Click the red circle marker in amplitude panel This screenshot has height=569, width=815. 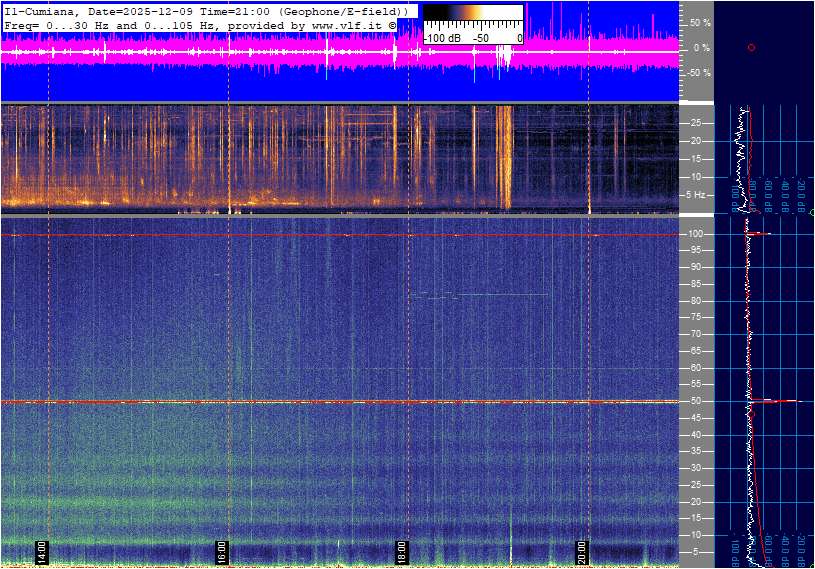[x=751, y=47]
